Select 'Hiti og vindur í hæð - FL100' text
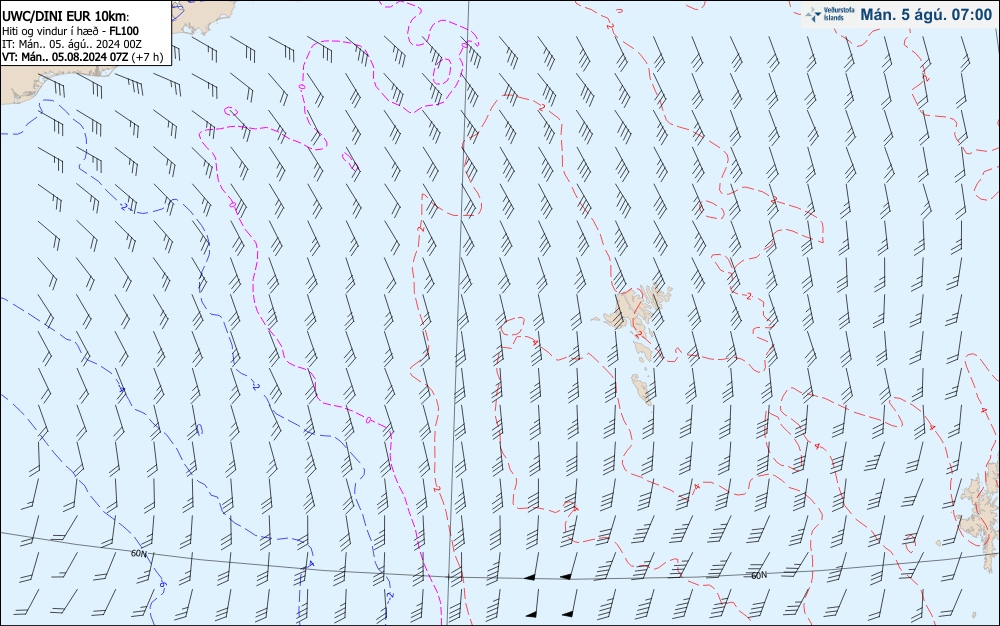The height and width of the screenshot is (626, 1000). coord(70,31)
